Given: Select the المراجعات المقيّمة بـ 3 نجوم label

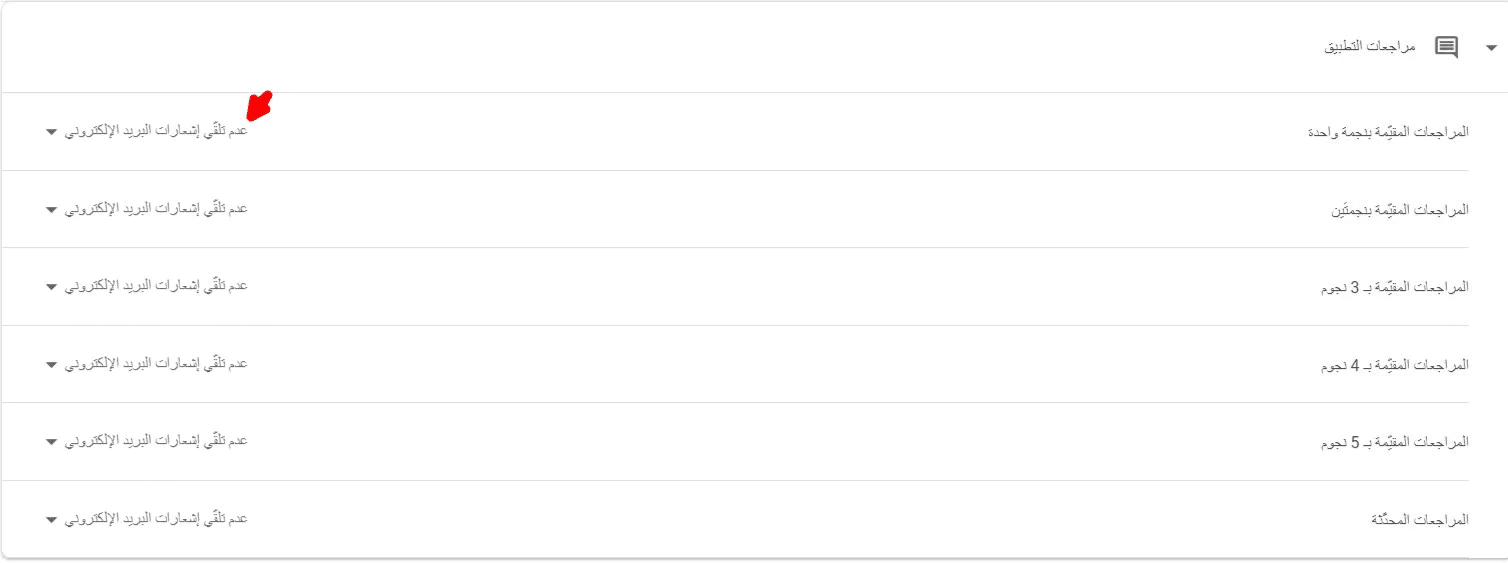Looking at the screenshot, I should (1395, 287).
